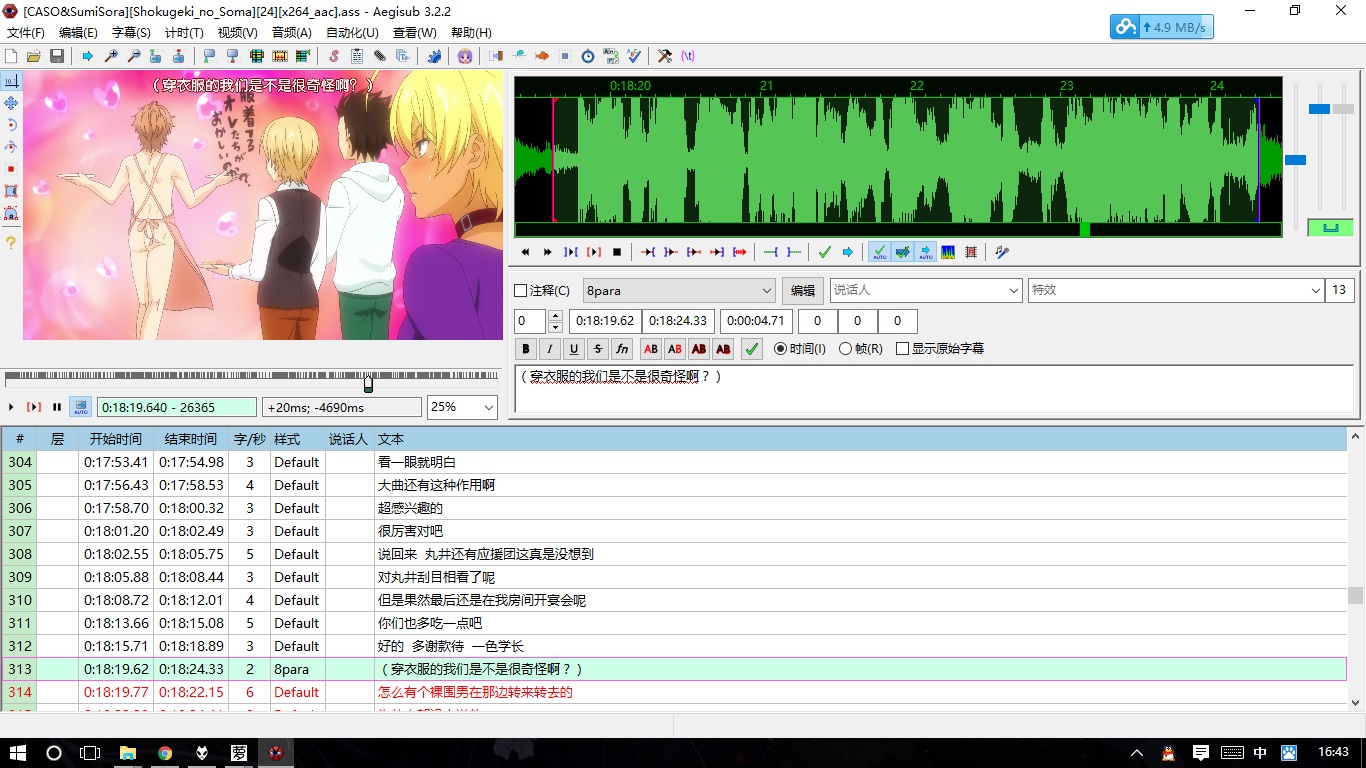Open the 编辑(E) menu
The image size is (1366, 768).
click(x=78, y=32)
